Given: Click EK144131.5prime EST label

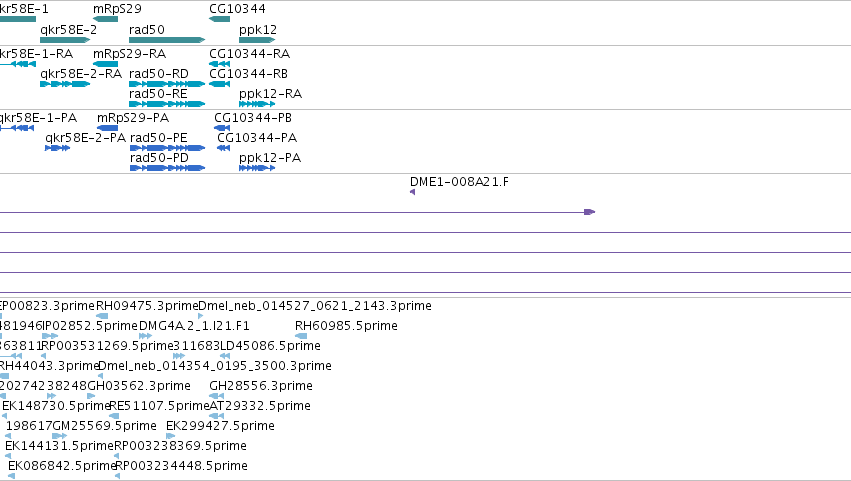Looking at the screenshot, I should point(59,446).
